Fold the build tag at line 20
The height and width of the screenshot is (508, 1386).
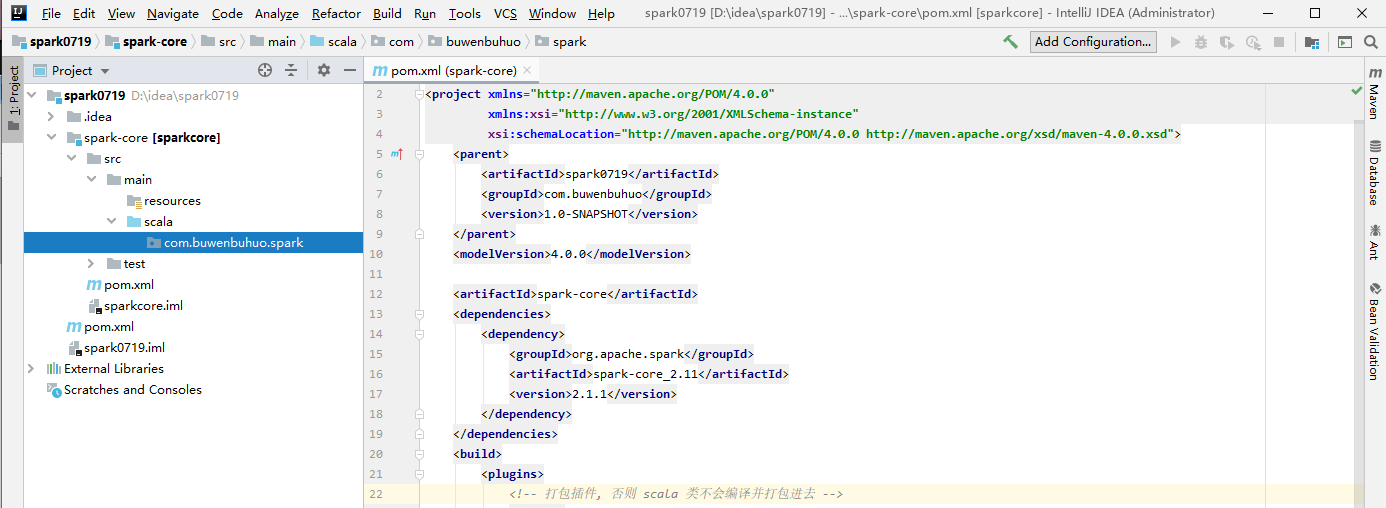419,454
